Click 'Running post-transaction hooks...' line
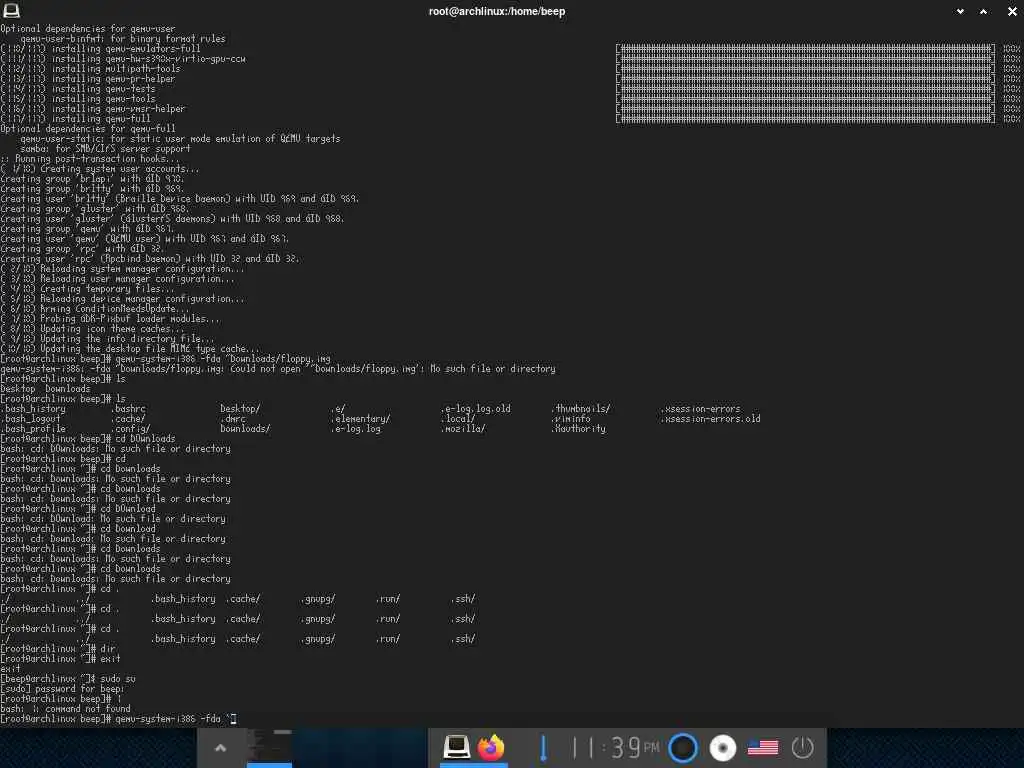This screenshot has width=1024, height=768. pos(89,158)
